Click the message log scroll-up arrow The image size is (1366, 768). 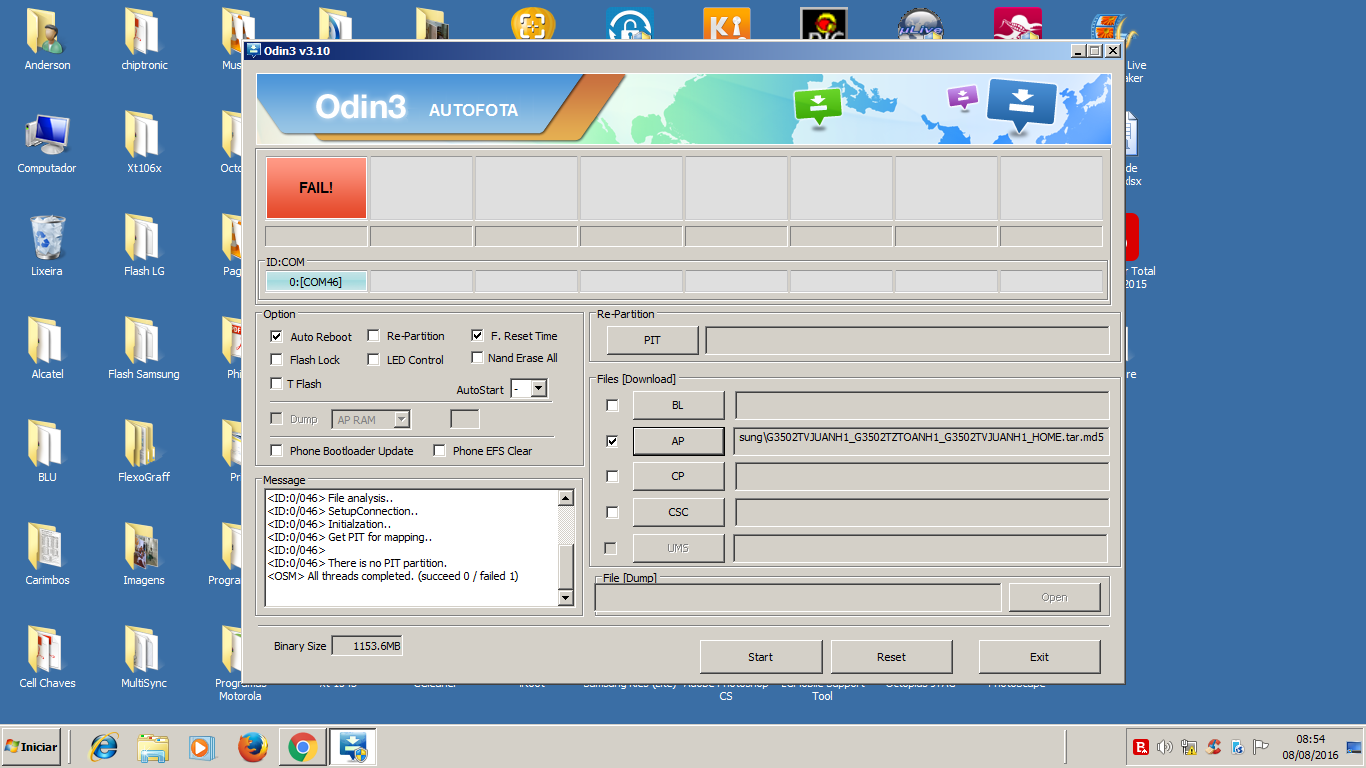click(x=565, y=498)
